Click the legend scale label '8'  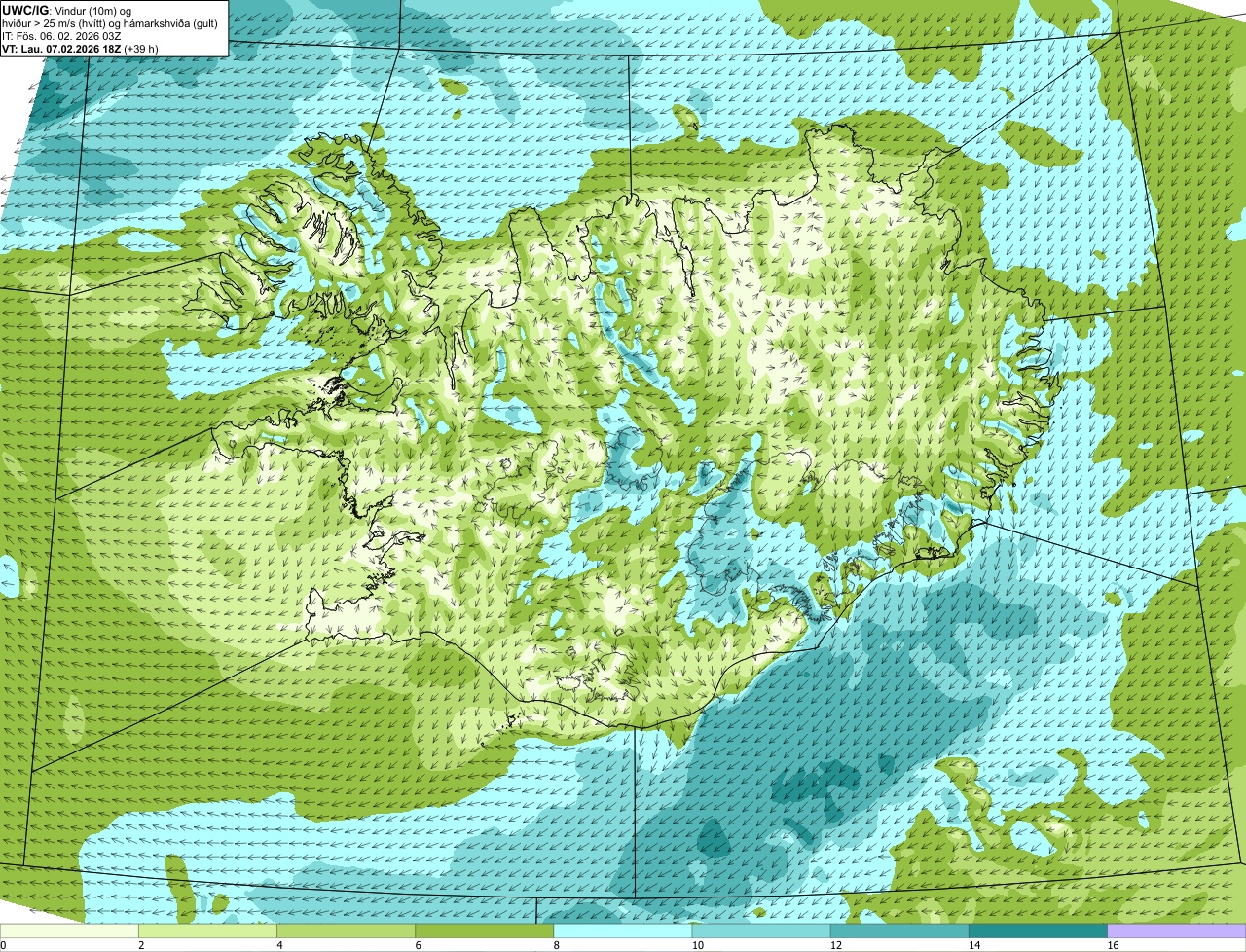coord(556,945)
